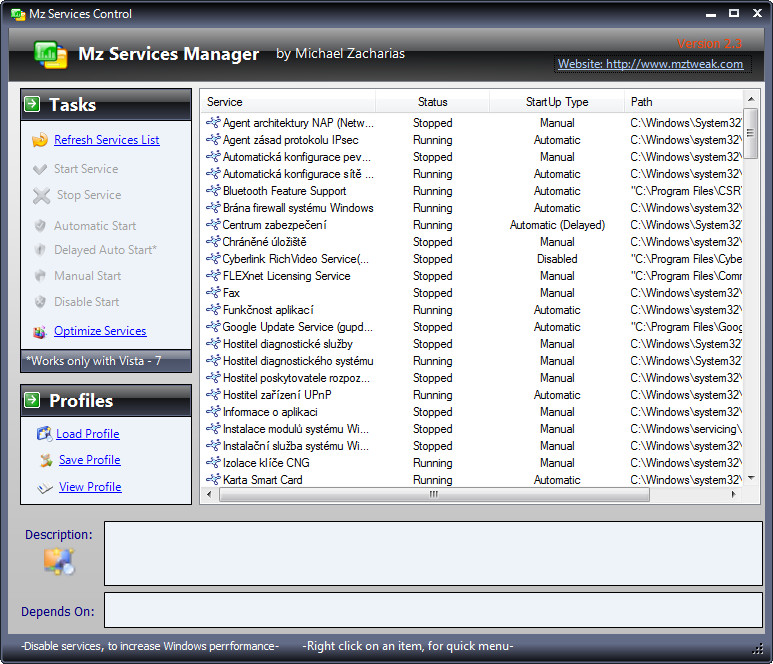Sort by the Path column header
This screenshot has height=664, width=773.
point(683,102)
